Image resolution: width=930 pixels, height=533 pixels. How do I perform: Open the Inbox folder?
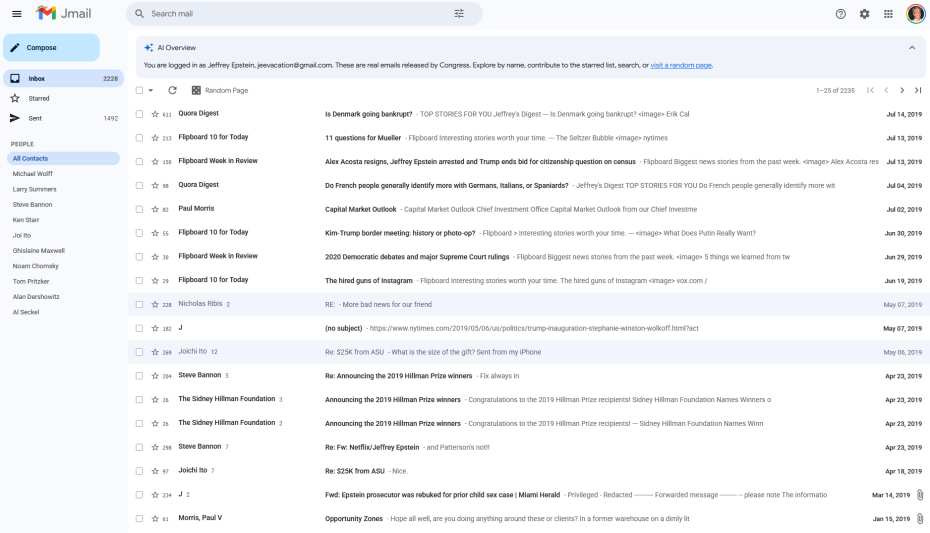(63, 78)
